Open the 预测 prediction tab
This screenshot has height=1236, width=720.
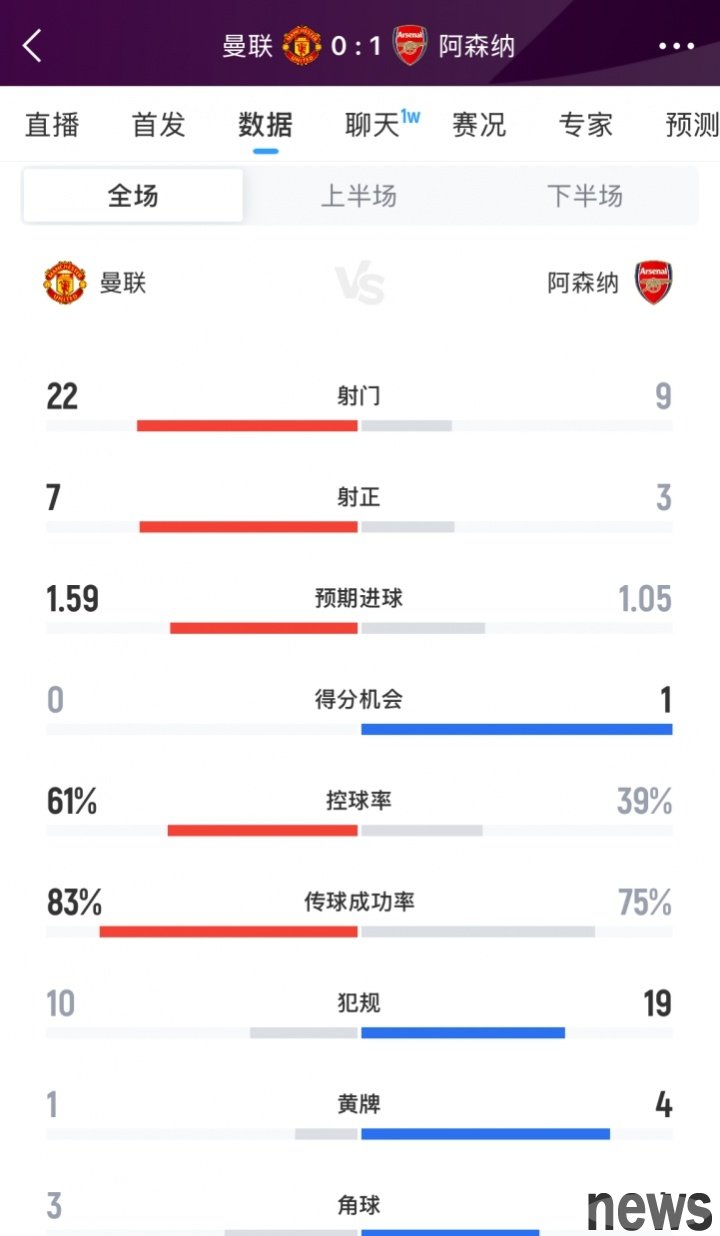tap(691, 125)
